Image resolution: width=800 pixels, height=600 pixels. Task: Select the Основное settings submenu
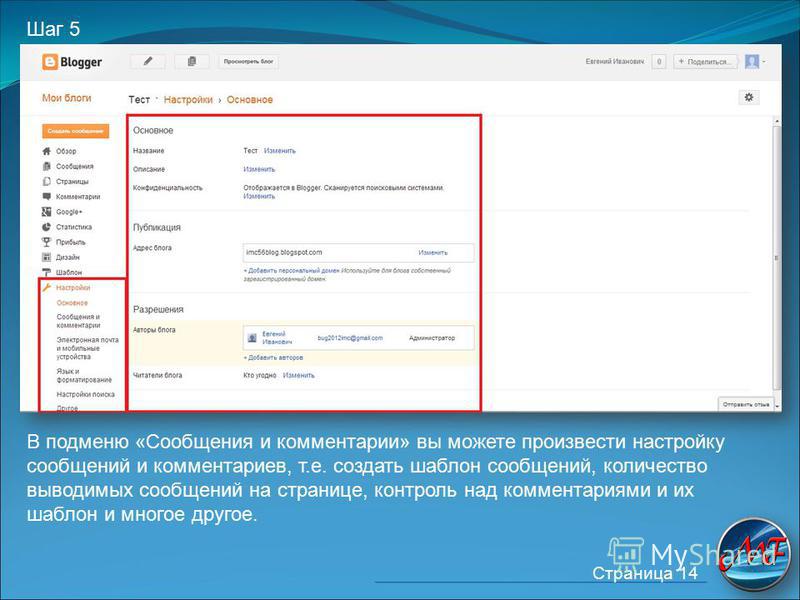[x=72, y=303]
